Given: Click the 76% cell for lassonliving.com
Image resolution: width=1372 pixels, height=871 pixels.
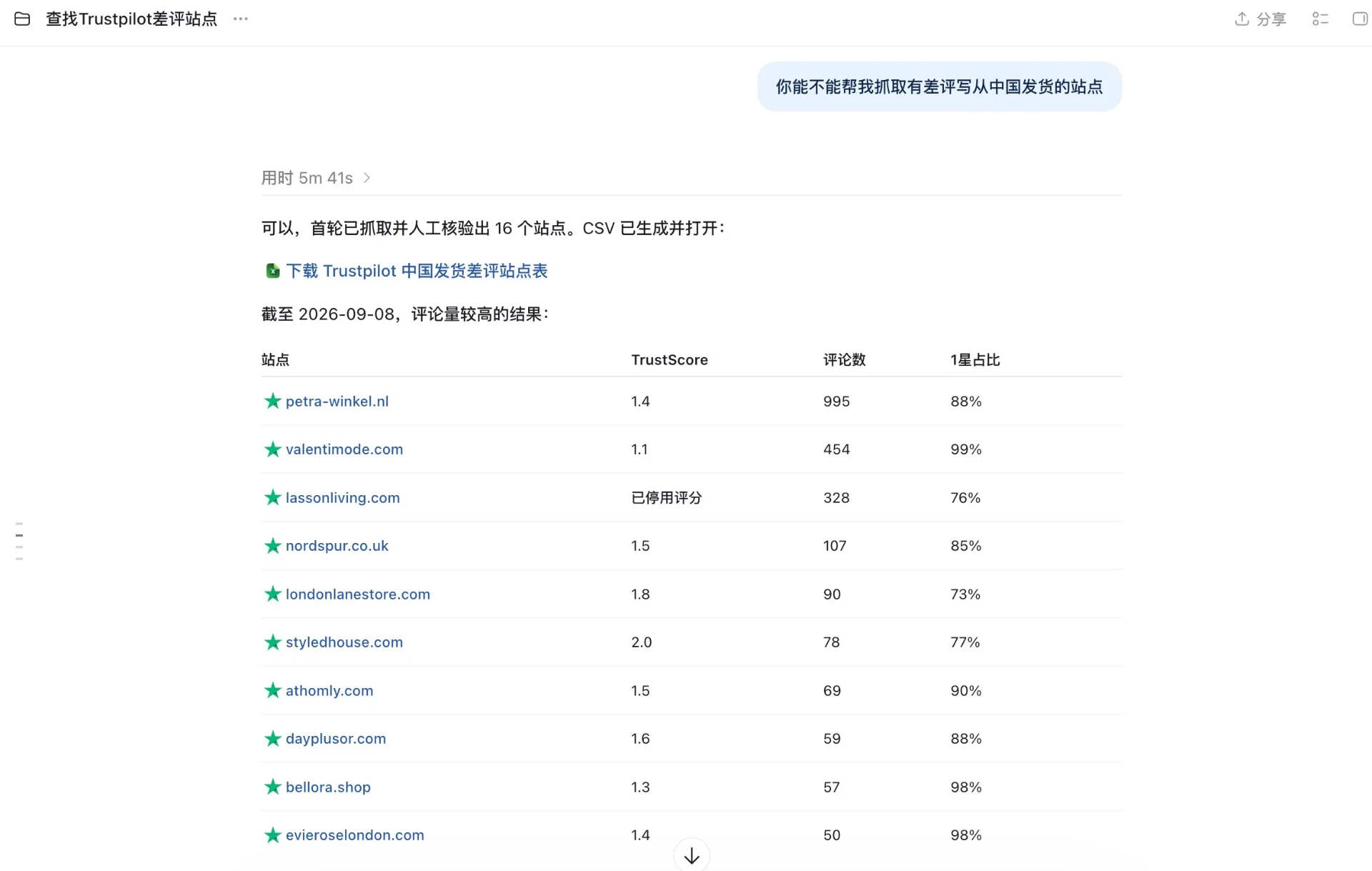Looking at the screenshot, I should (x=965, y=498).
